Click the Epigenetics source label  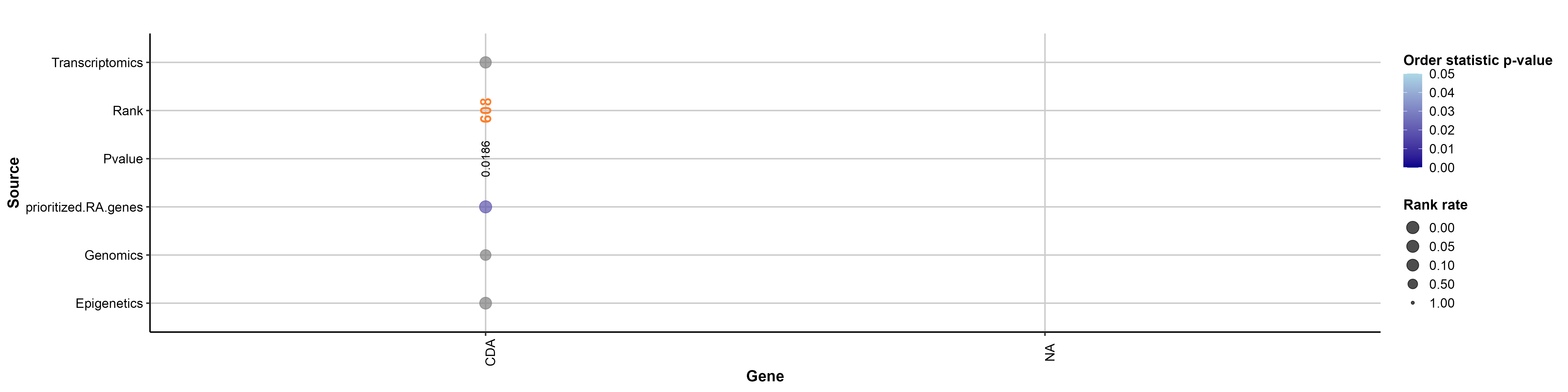click(x=109, y=304)
